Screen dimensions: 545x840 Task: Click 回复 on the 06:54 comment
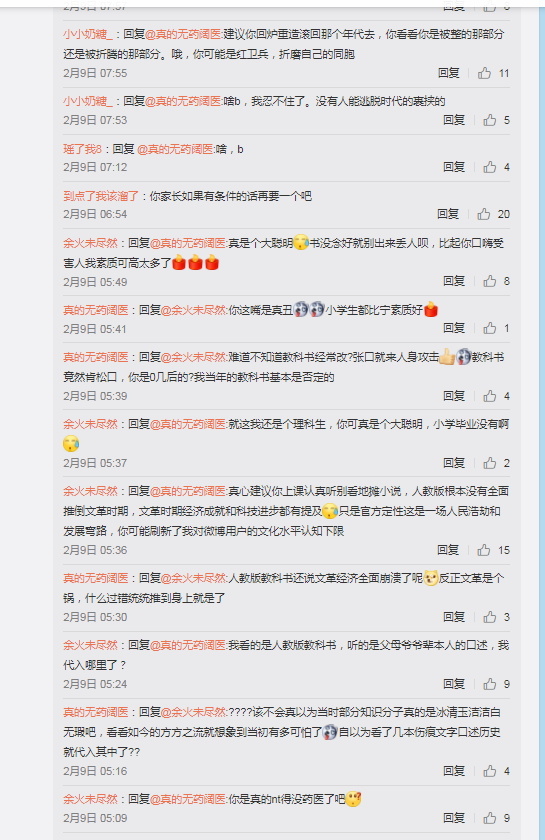448,214
